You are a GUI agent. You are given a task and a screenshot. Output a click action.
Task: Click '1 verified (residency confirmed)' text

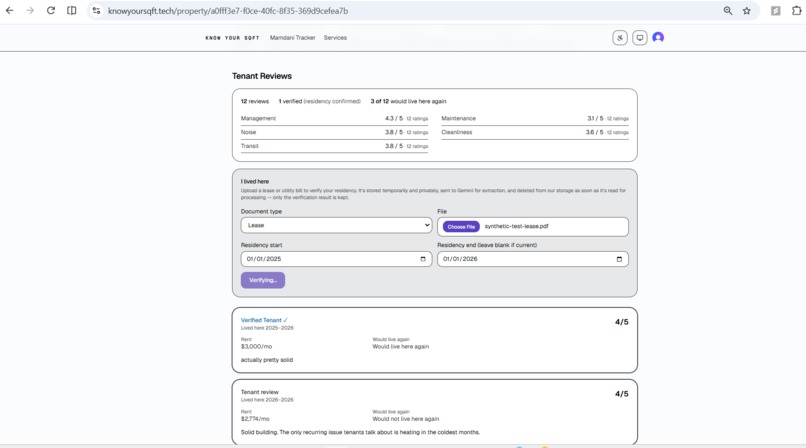[x=320, y=101]
